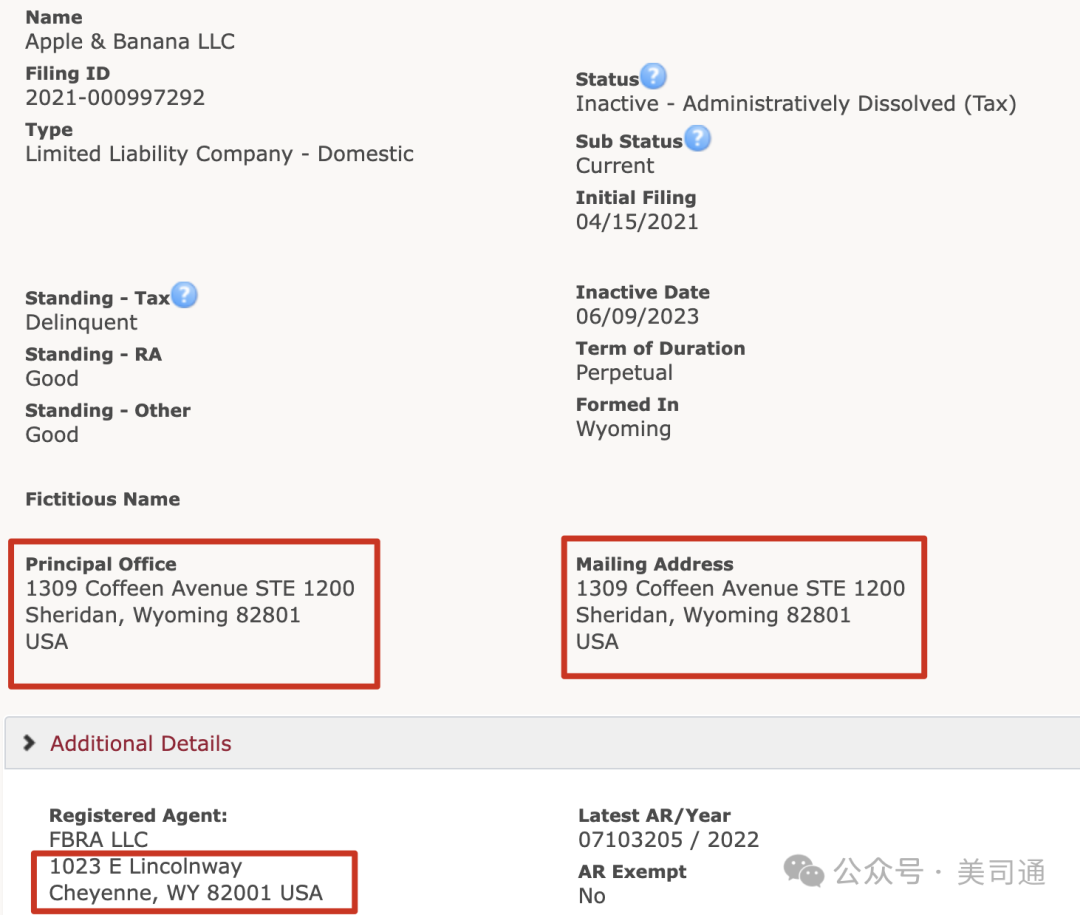Click the Inactive - Administratively Dissolved status text
The image size is (1080, 915).
[x=795, y=104]
